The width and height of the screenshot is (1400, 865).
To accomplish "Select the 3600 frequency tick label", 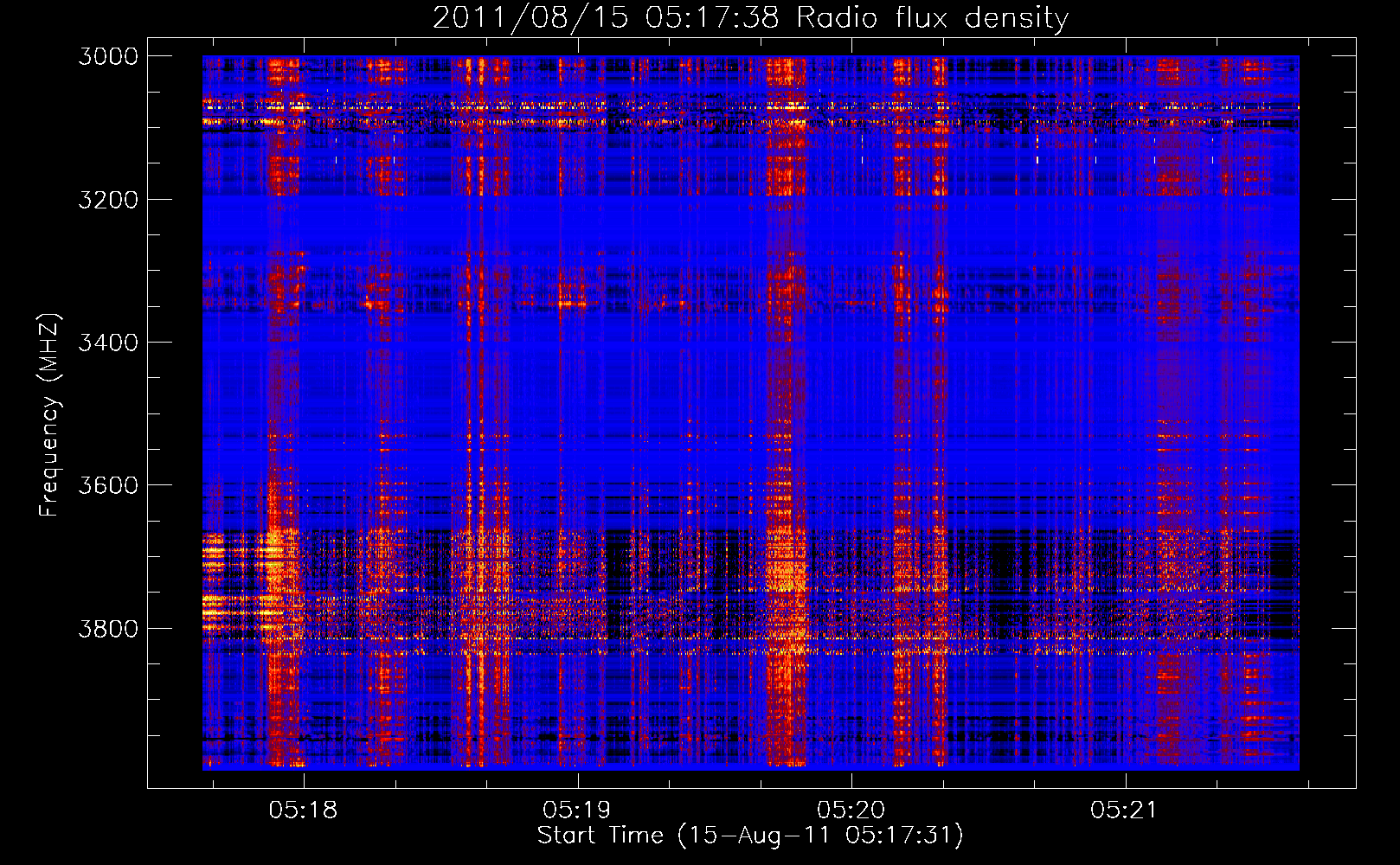I will [x=108, y=485].
